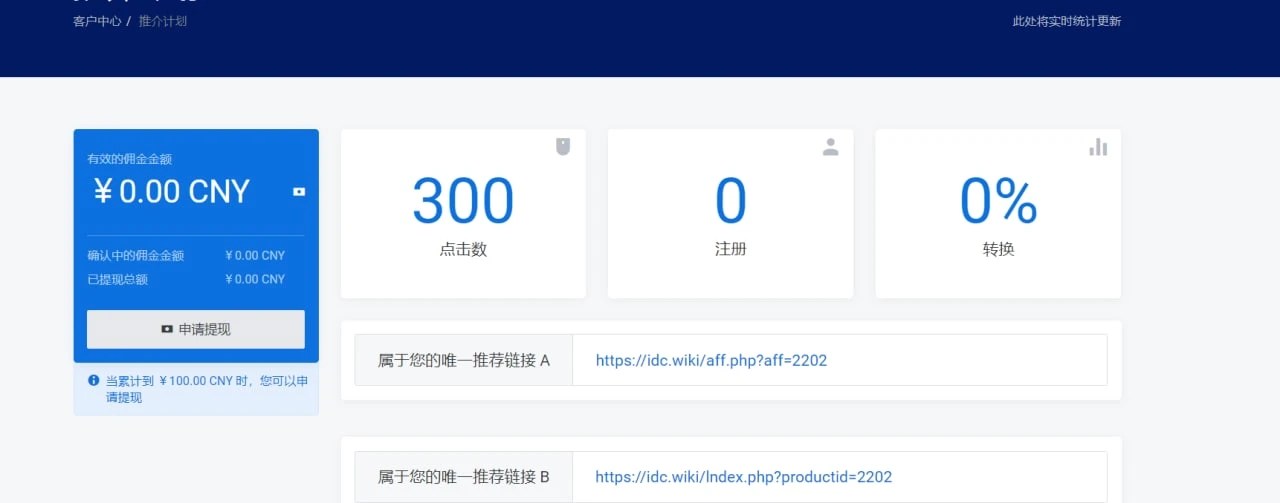1280x503 pixels.
Task: Click the 0% conversion value
Action: click(998, 201)
